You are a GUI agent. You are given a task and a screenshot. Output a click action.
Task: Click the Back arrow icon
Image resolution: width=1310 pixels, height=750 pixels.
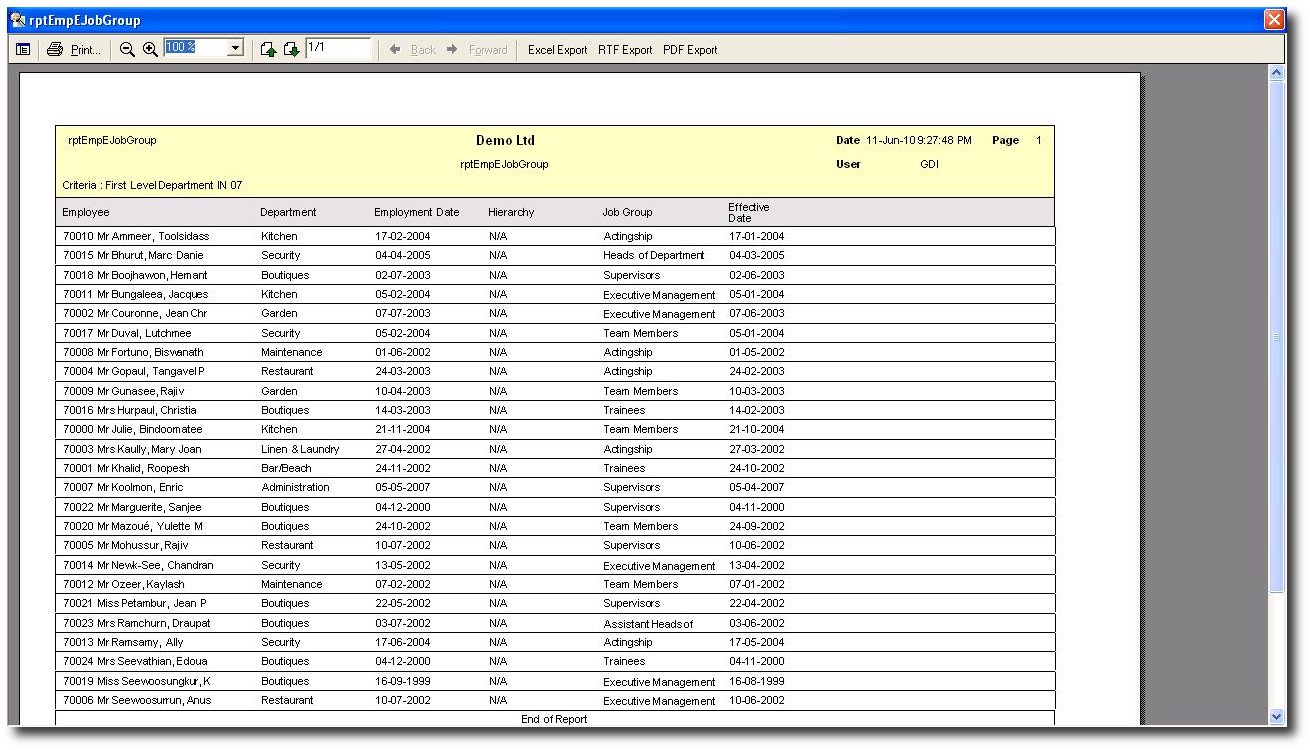(x=395, y=49)
